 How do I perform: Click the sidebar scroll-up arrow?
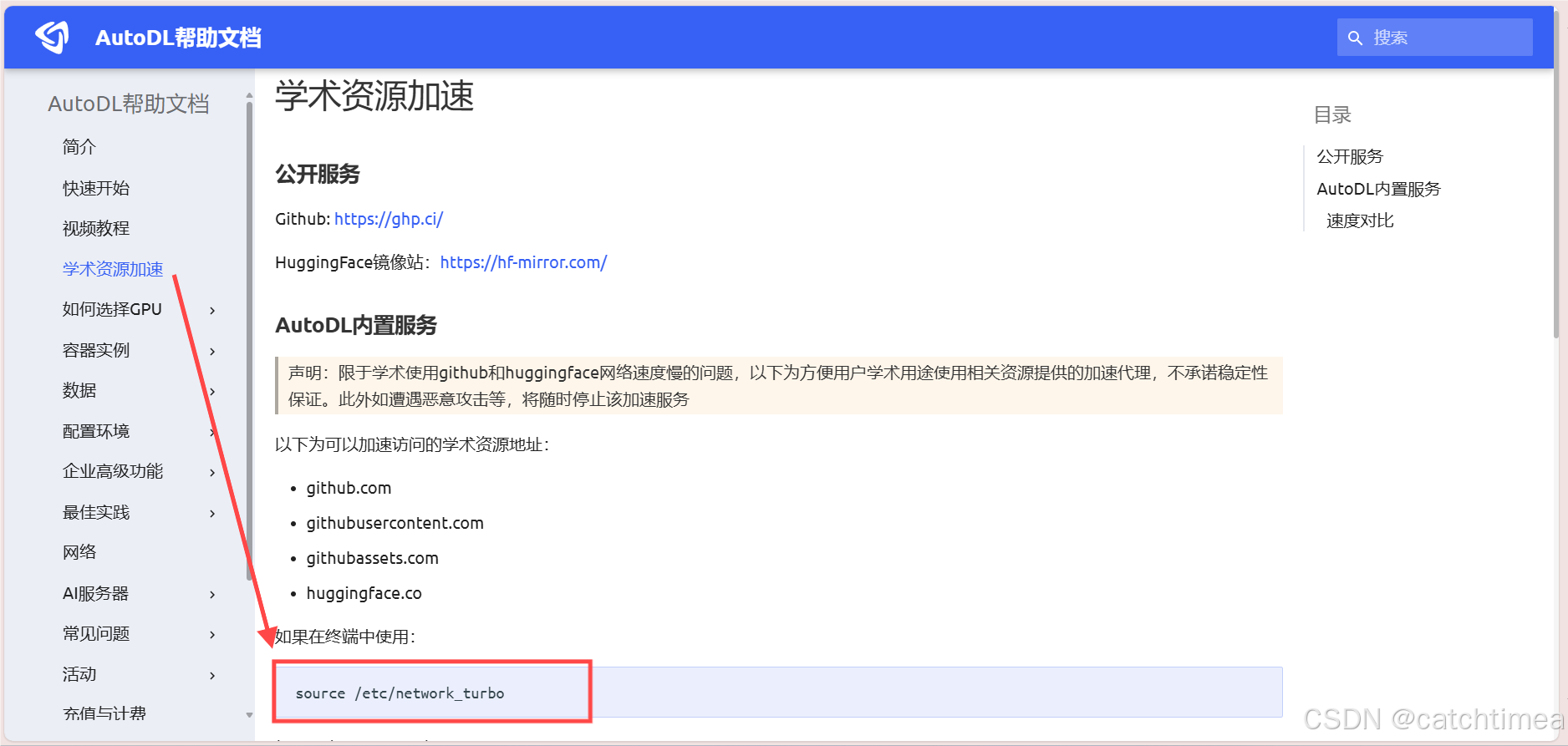tap(249, 96)
